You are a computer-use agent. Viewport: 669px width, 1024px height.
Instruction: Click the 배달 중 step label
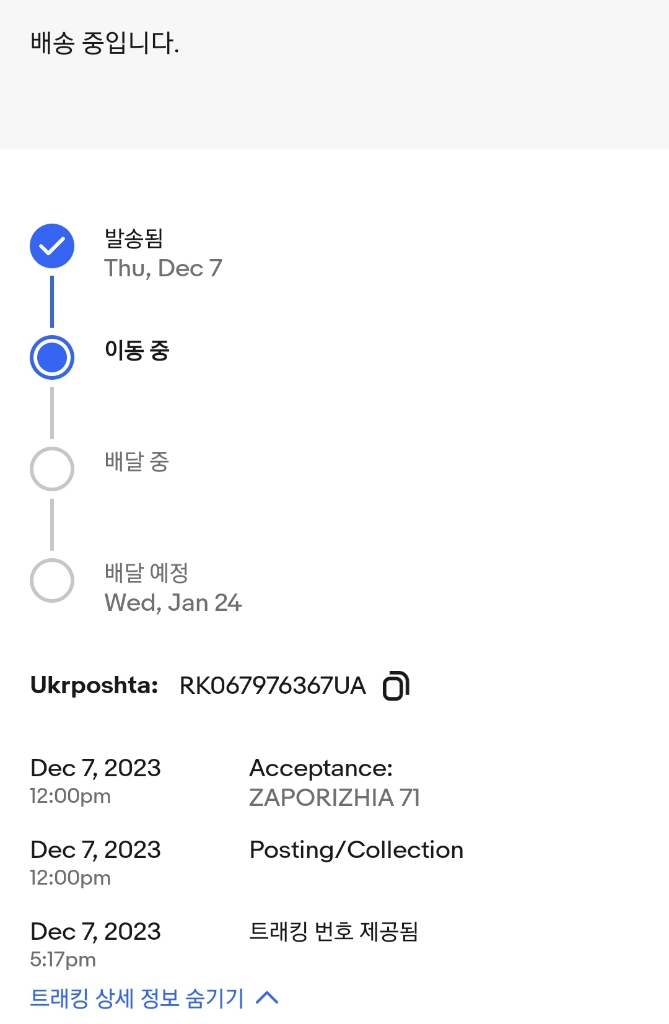coord(137,462)
